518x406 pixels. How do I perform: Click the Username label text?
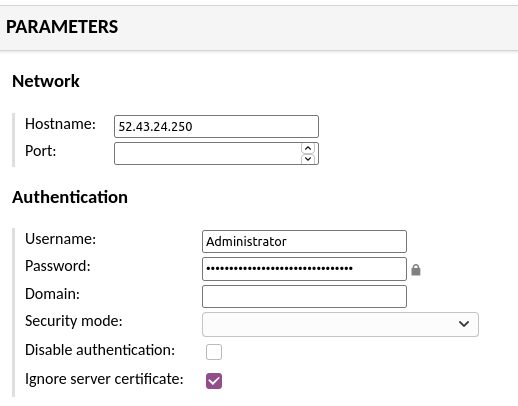(60, 239)
